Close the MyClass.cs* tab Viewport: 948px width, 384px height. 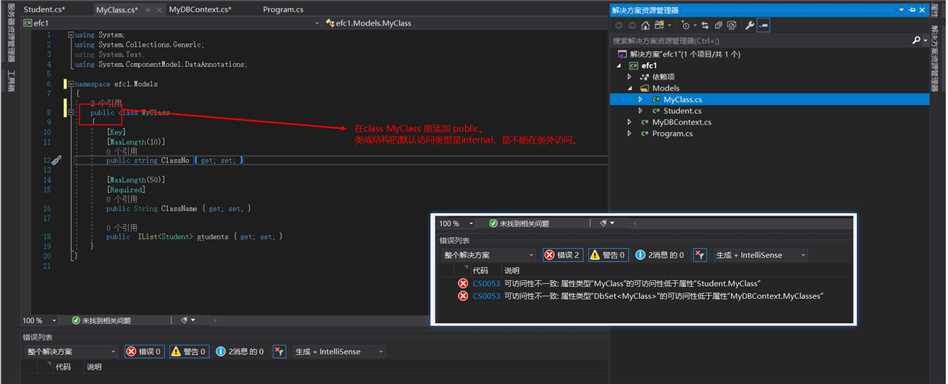click(158, 10)
